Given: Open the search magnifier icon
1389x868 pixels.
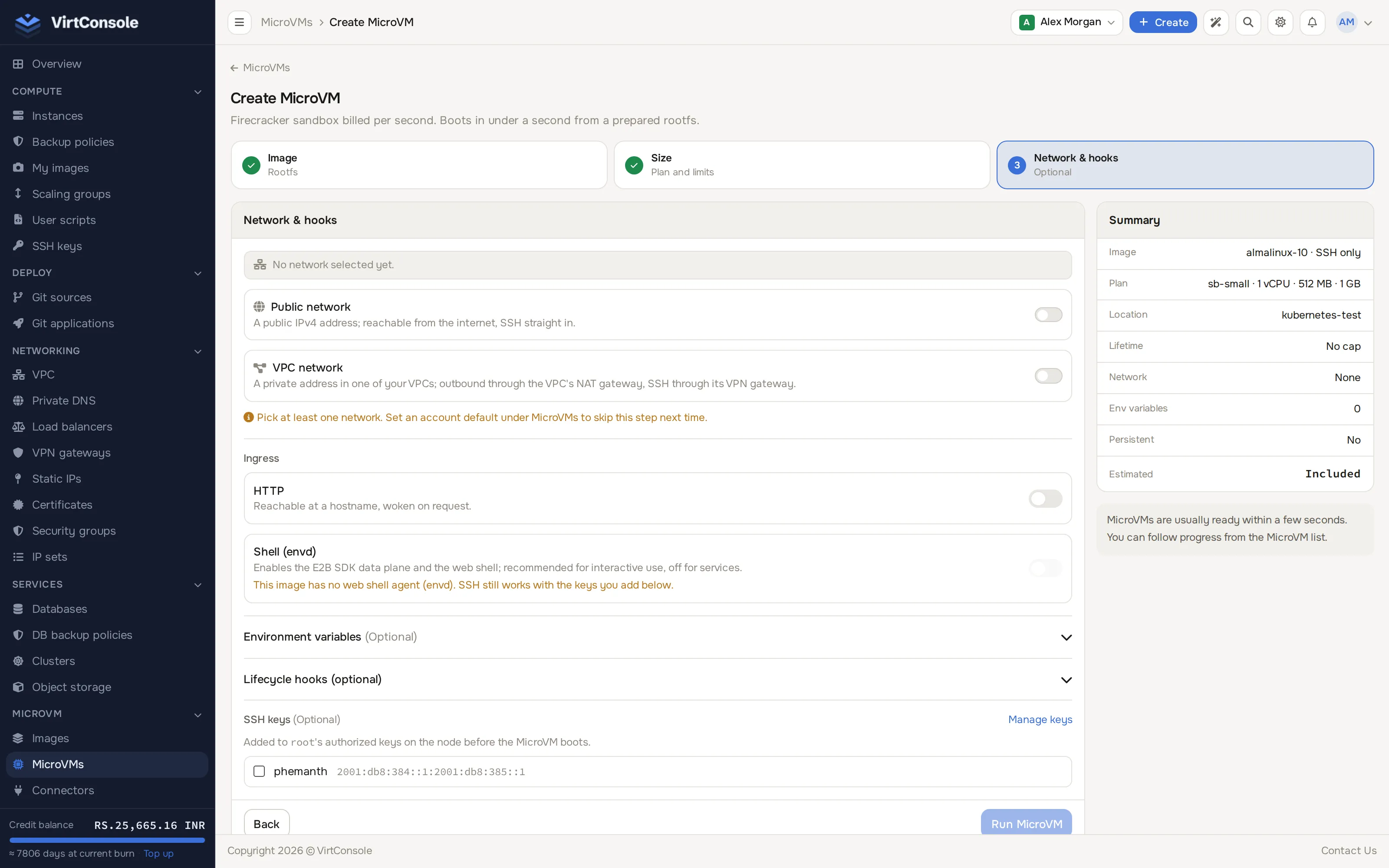Looking at the screenshot, I should pyautogui.click(x=1248, y=23).
